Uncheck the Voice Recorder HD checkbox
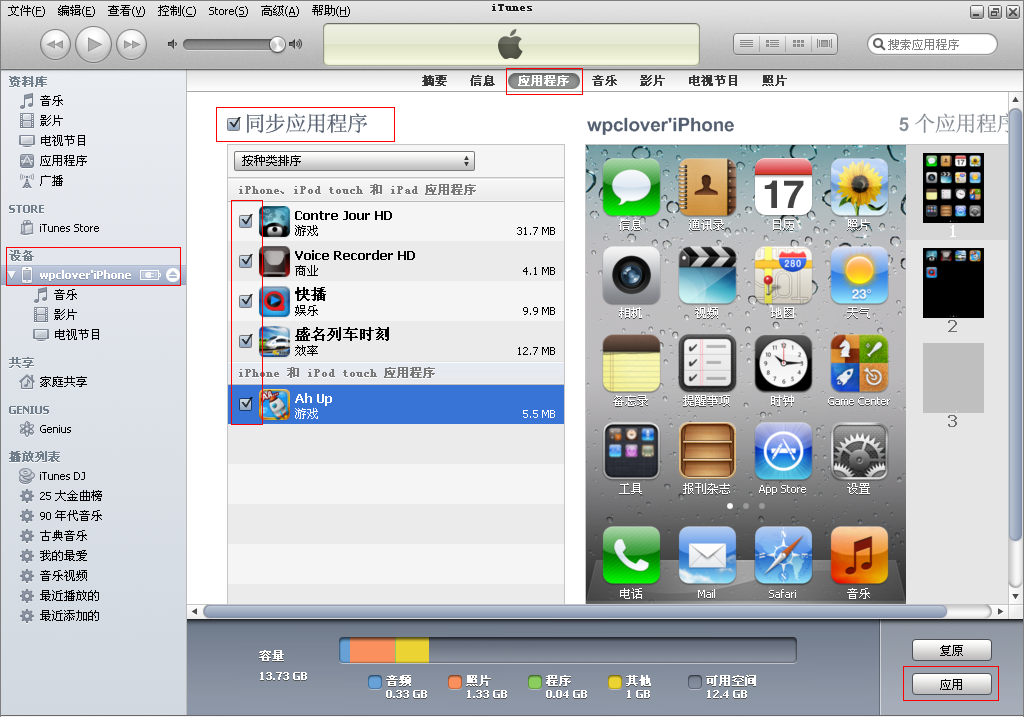The width and height of the screenshot is (1024, 717). 246,261
